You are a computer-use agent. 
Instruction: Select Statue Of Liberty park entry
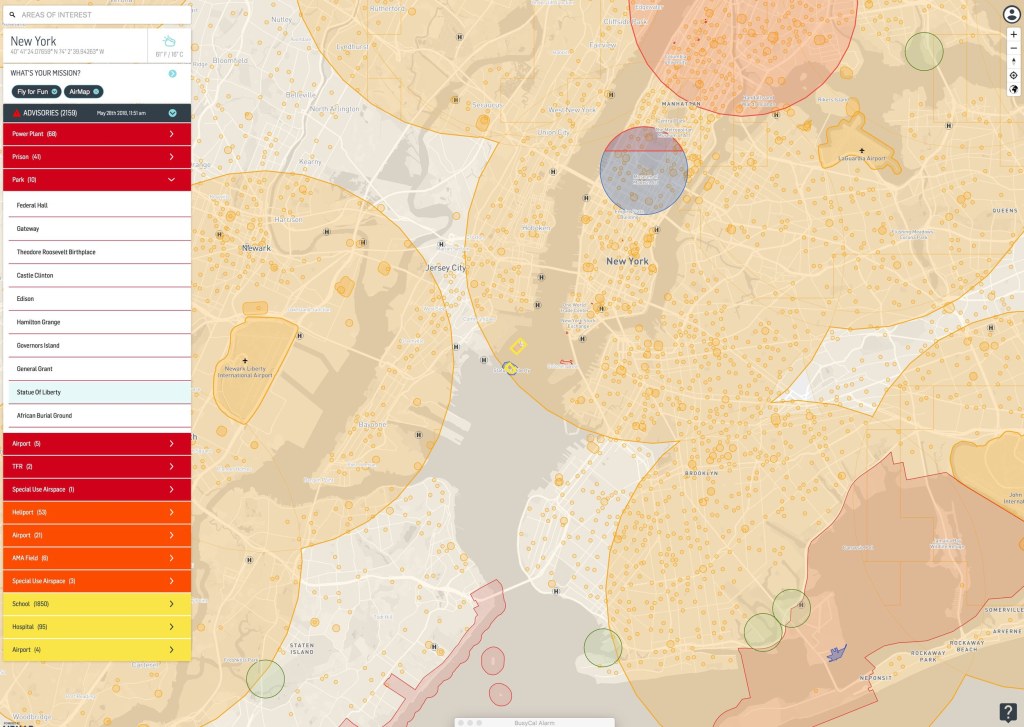click(x=96, y=392)
